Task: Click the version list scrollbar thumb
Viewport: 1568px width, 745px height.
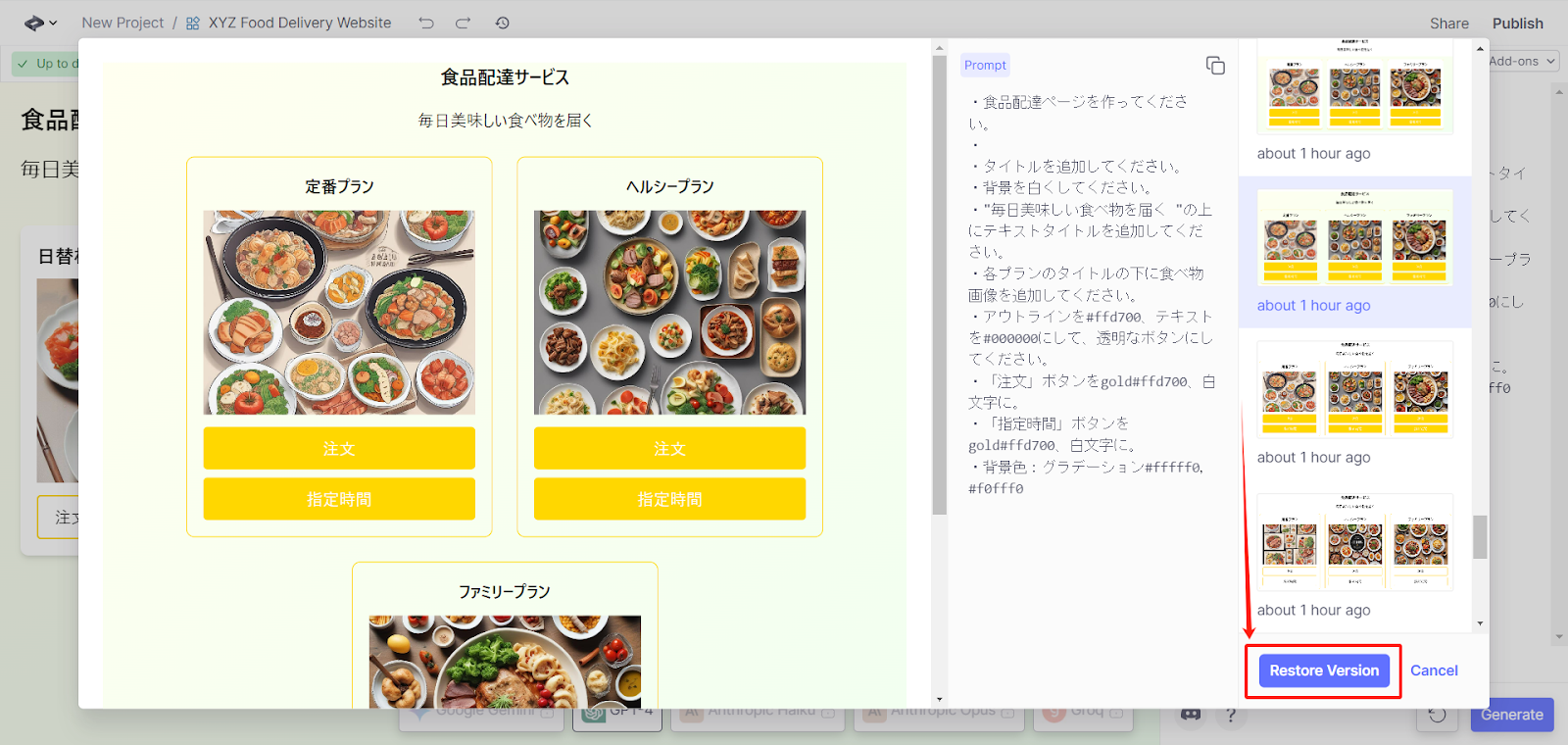Action: [1480, 537]
